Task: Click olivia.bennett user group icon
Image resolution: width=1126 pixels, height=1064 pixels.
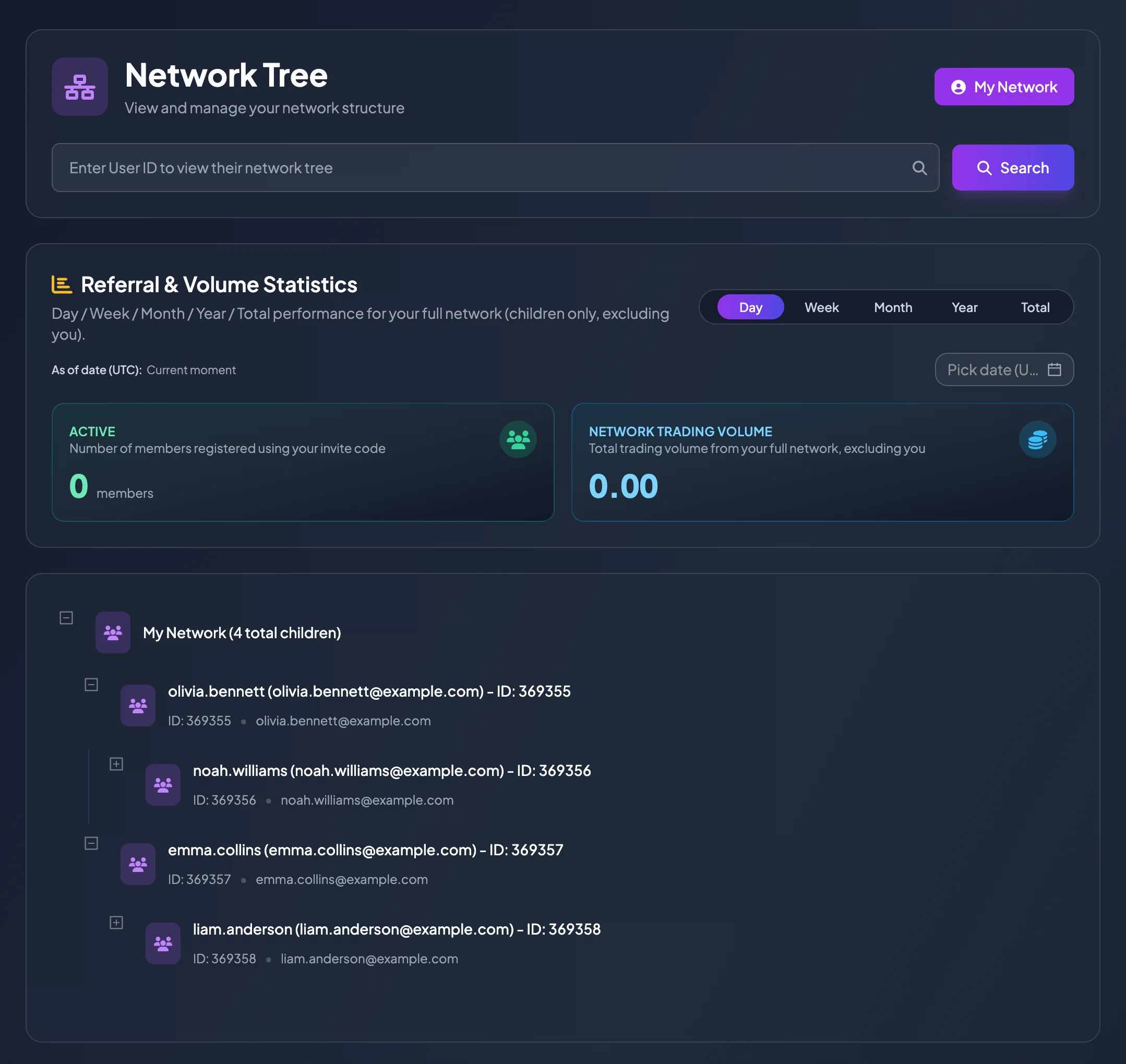Action: [138, 706]
